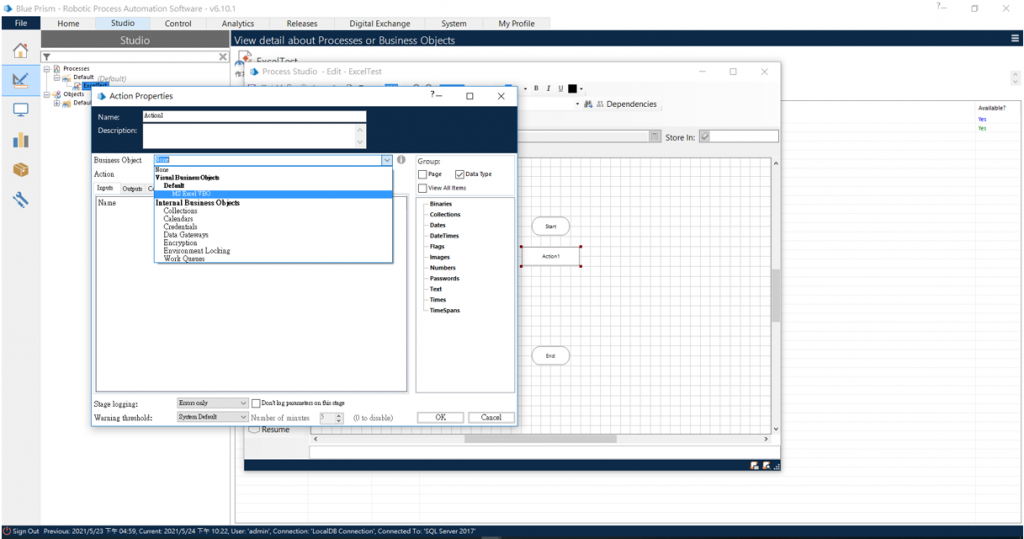Choose Calendars internal business object
The width and height of the screenshot is (1024, 539).
(178, 219)
